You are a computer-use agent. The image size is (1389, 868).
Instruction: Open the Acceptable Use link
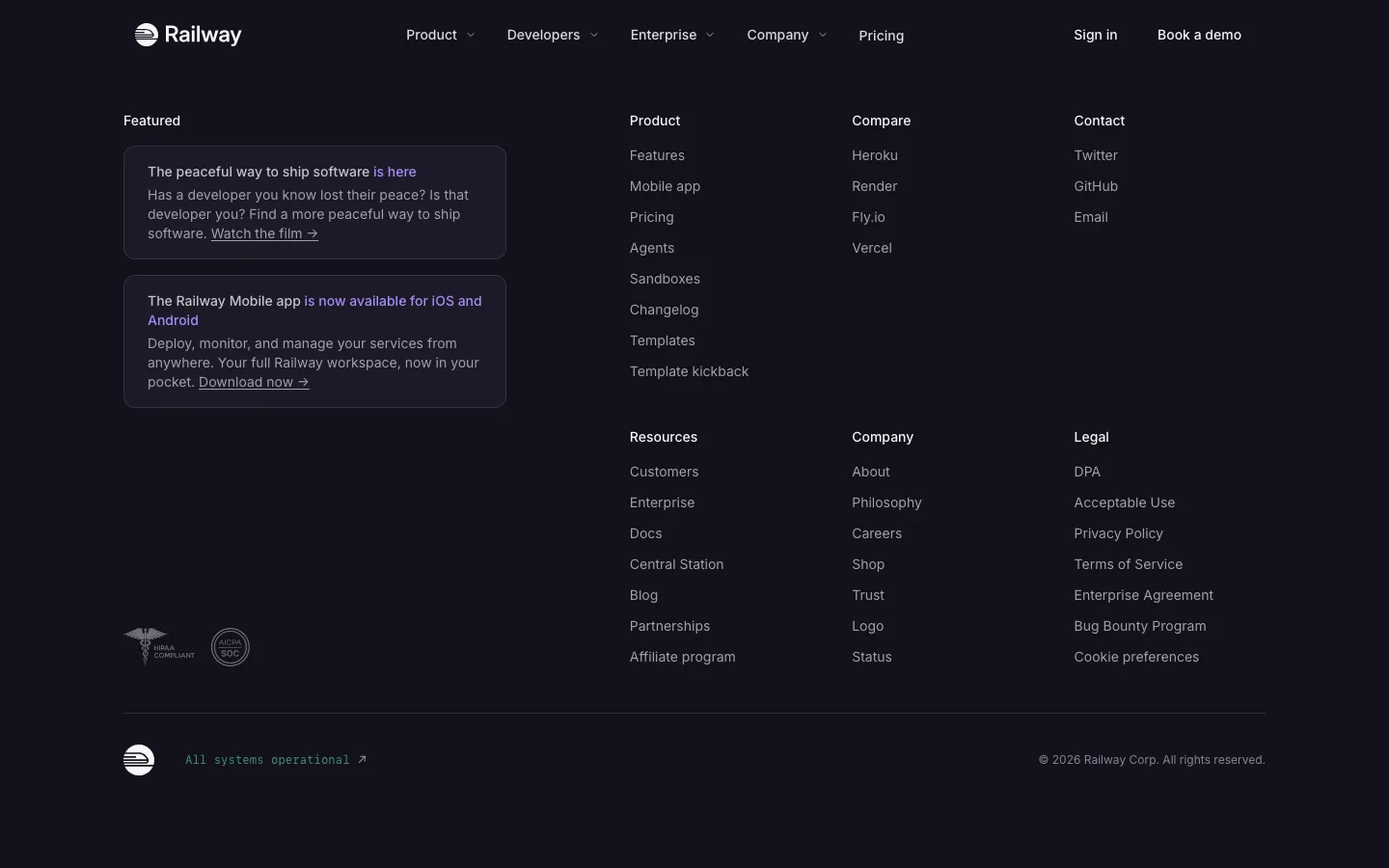tap(1125, 502)
